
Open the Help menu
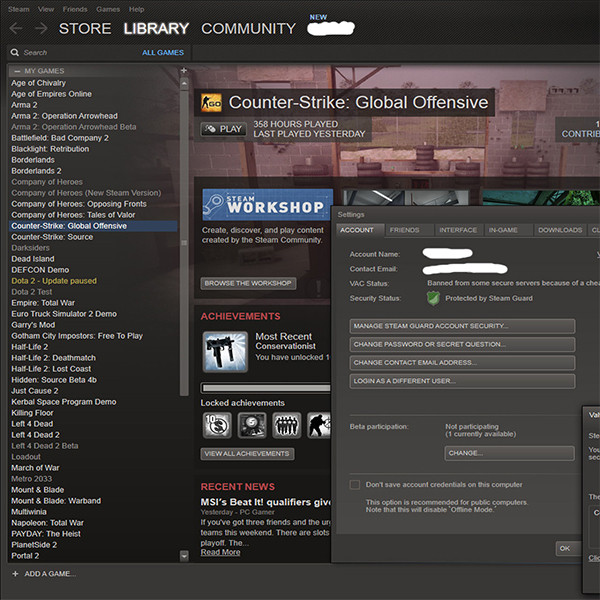point(137,9)
